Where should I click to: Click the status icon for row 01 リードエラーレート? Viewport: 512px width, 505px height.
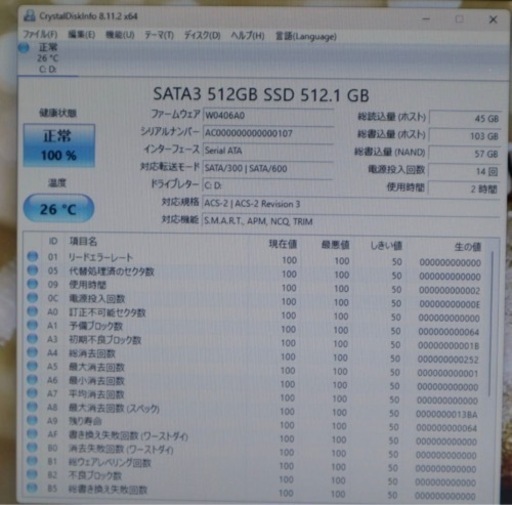click(x=32, y=256)
